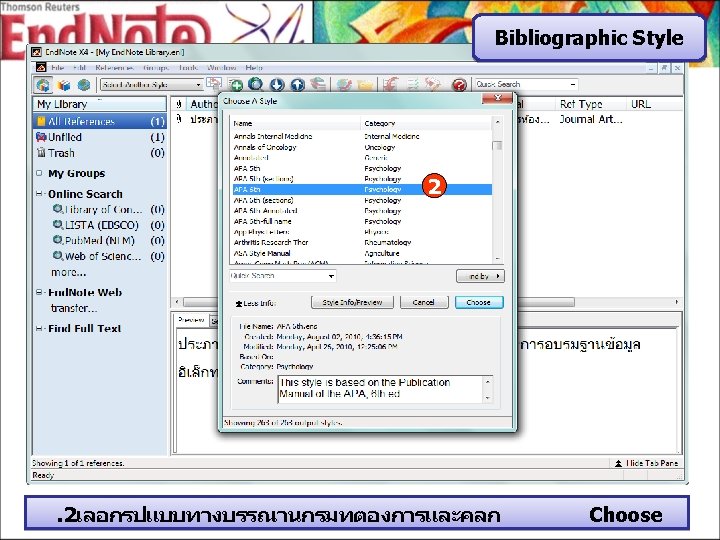Click the more... link under Online Search
720x540 pixels.
(68, 272)
